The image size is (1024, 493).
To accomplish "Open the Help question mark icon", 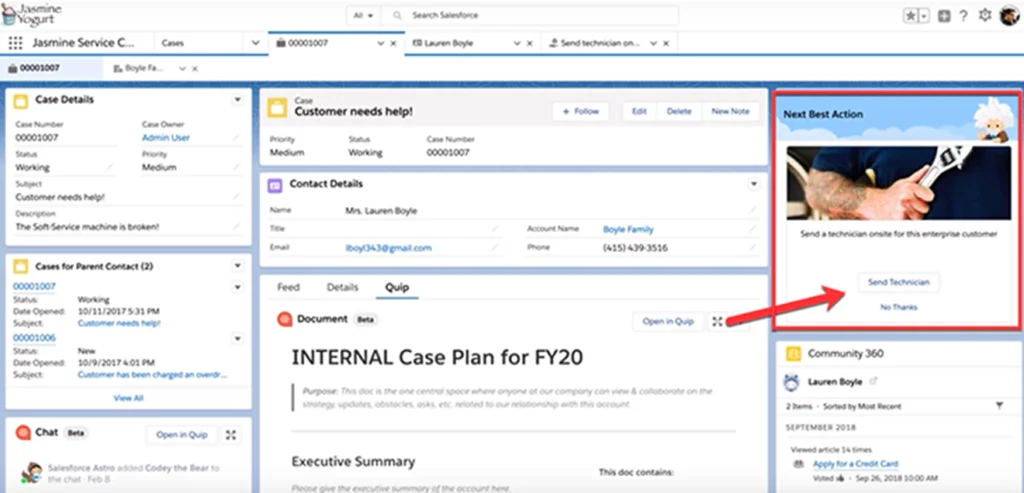I will (963, 16).
